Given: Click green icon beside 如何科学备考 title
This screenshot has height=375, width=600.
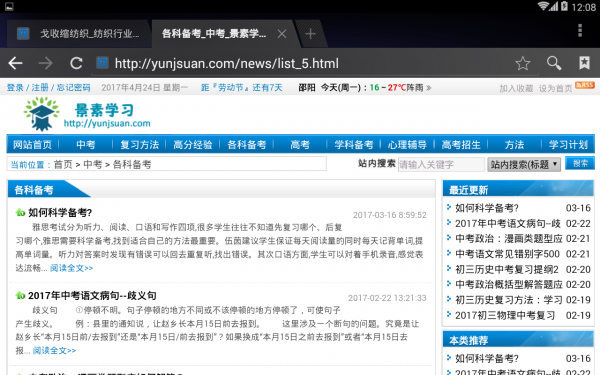Looking at the screenshot, I should point(20,212).
